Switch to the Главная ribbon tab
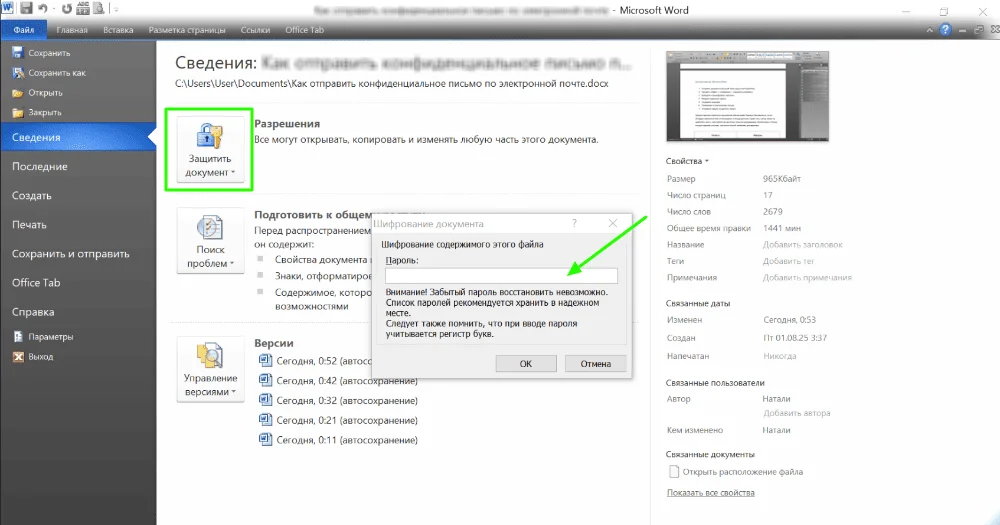1000x525 pixels. (x=71, y=30)
